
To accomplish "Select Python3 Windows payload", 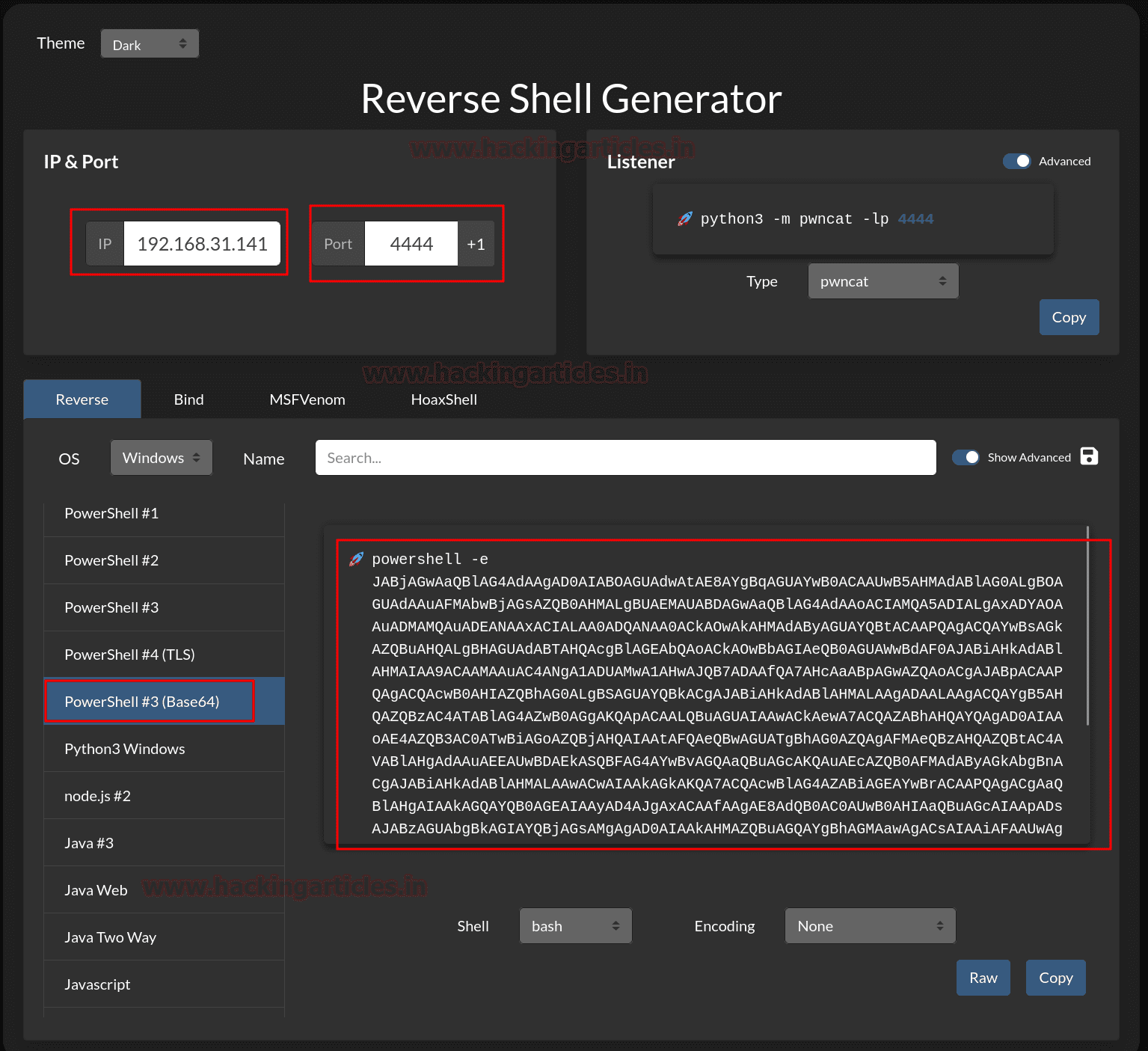I will coord(165,749).
